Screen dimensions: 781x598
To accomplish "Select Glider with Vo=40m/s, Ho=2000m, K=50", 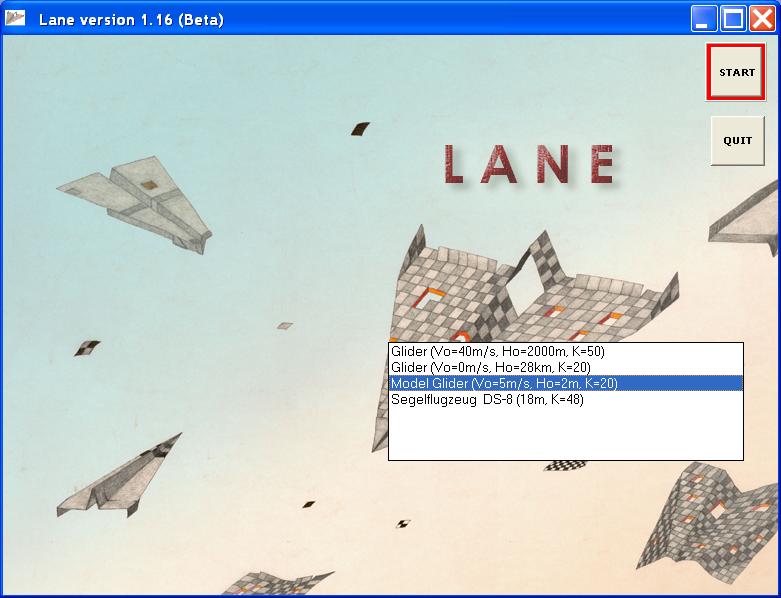I will 497,352.
